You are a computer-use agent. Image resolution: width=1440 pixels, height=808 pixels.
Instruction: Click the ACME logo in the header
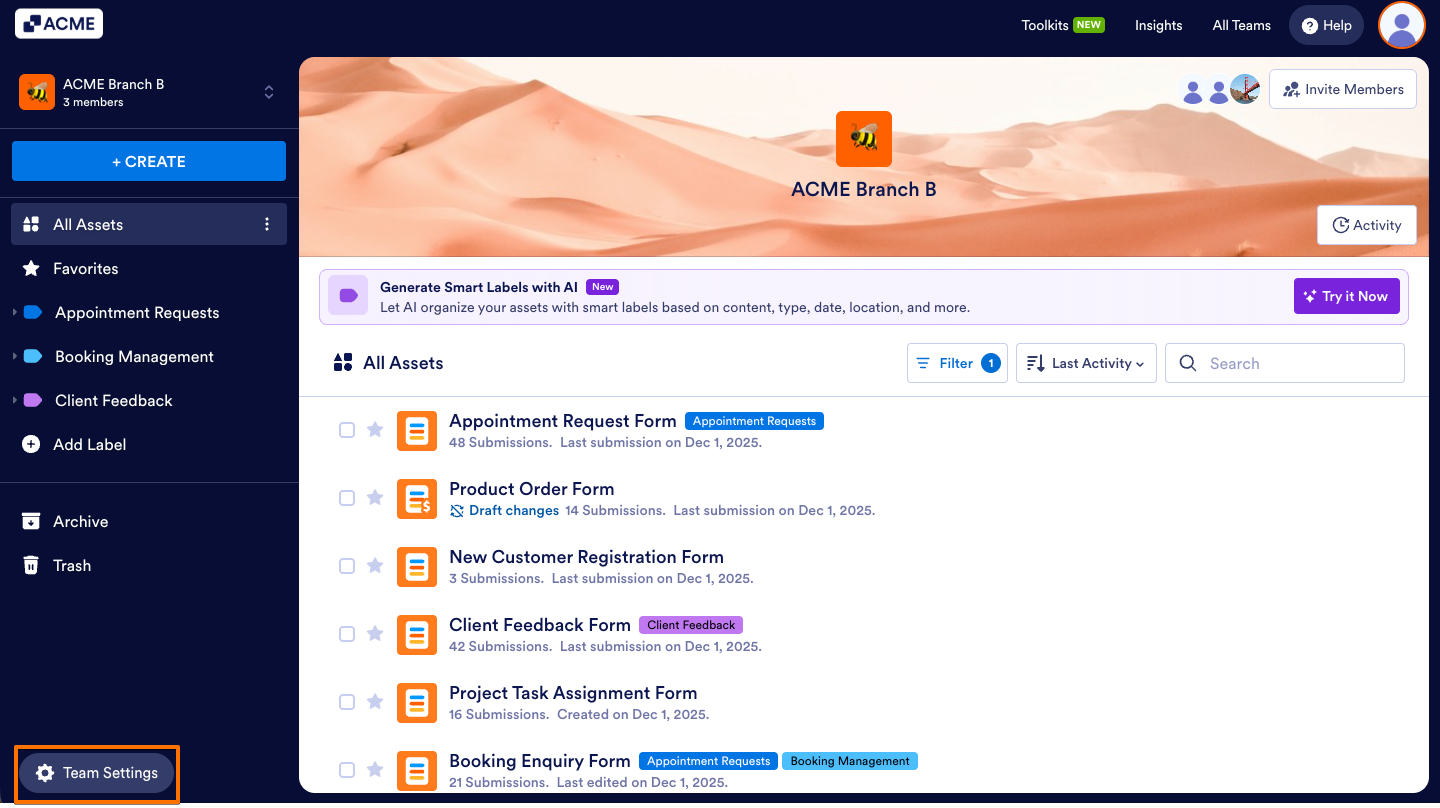[x=59, y=23]
